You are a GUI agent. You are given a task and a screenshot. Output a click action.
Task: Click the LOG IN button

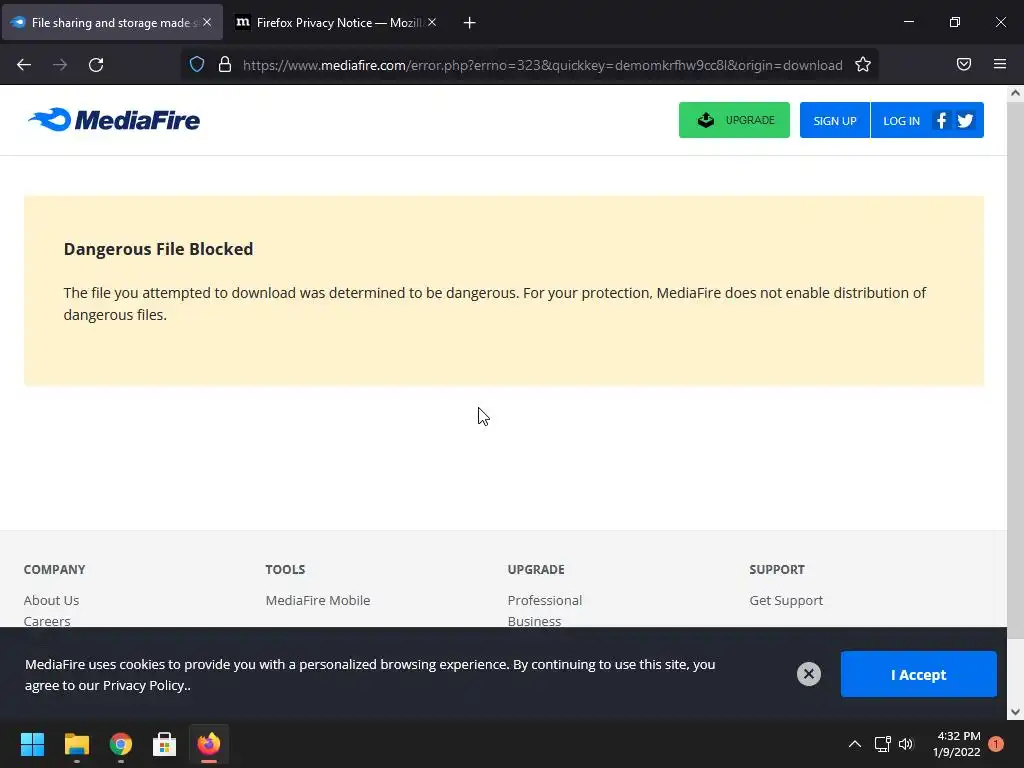point(901,120)
